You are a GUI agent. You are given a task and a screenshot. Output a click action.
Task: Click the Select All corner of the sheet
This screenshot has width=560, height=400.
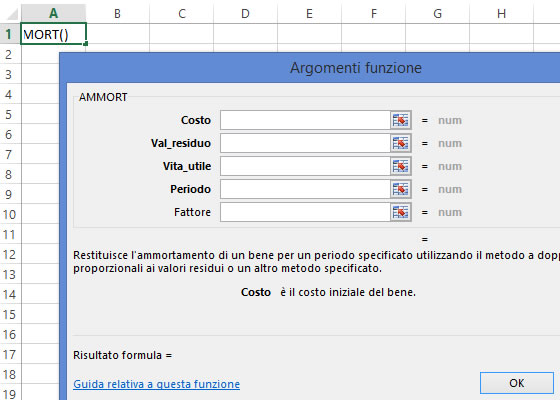pos(11,14)
